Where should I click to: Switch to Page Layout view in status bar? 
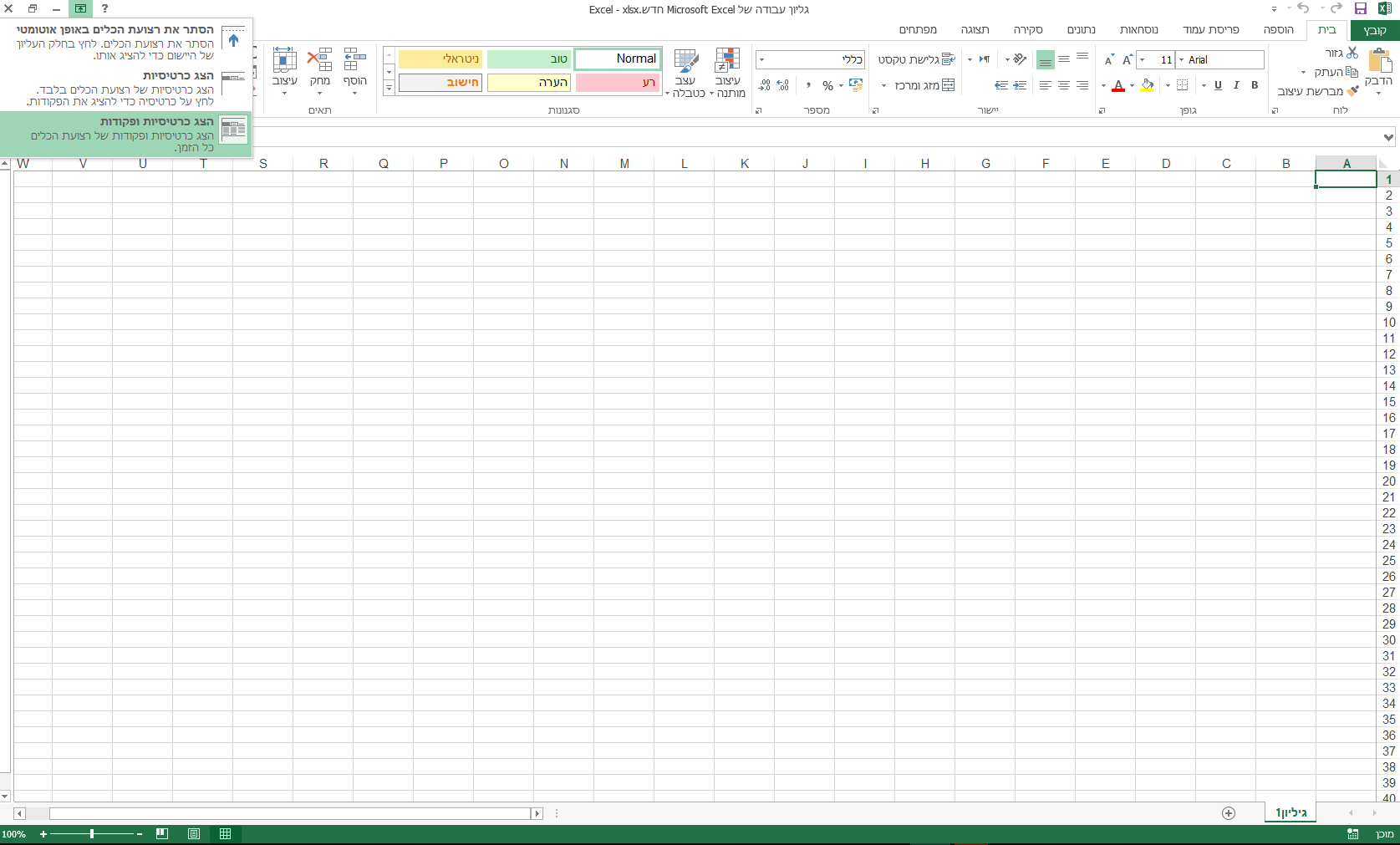[x=194, y=834]
